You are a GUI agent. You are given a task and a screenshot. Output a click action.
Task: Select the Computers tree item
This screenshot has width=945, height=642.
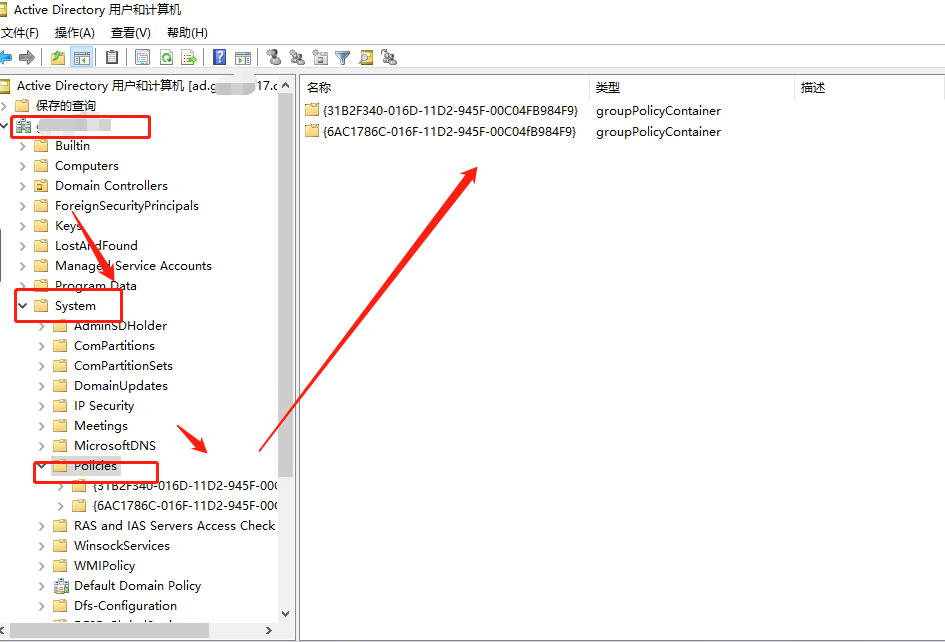87,166
